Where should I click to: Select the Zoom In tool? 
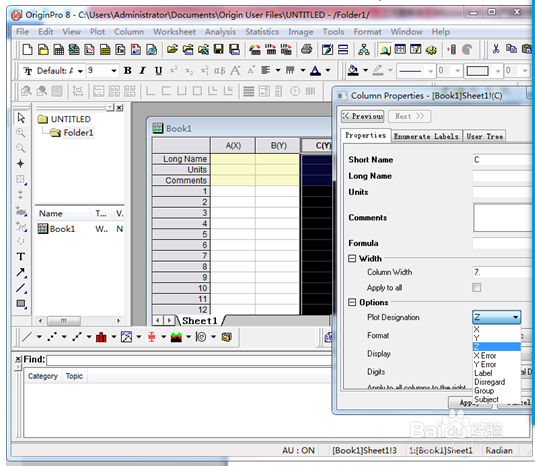click(21, 133)
